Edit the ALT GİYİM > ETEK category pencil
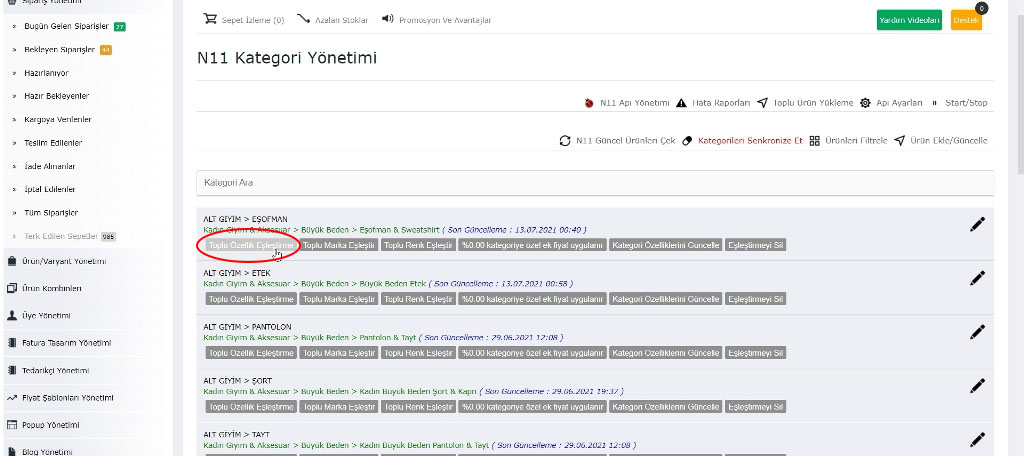This screenshot has height=456, width=1024. click(x=977, y=278)
